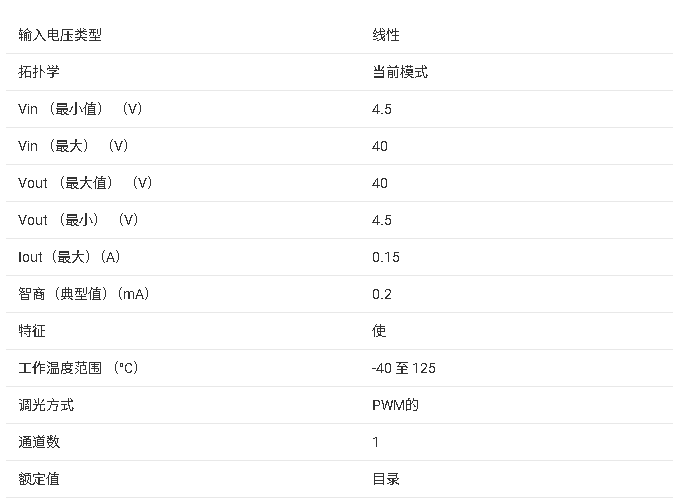Select the 0.2 value in 智商 row

pyautogui.click(x=382, y=294)
